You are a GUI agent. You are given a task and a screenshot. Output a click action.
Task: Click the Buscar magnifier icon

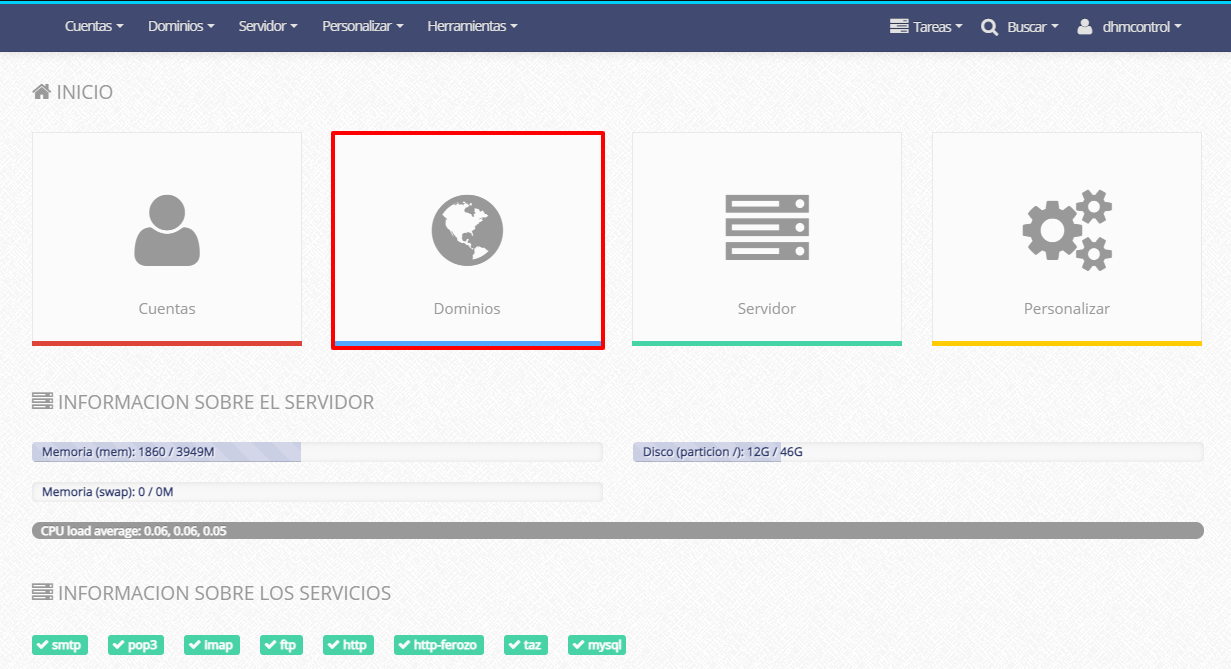990,27
